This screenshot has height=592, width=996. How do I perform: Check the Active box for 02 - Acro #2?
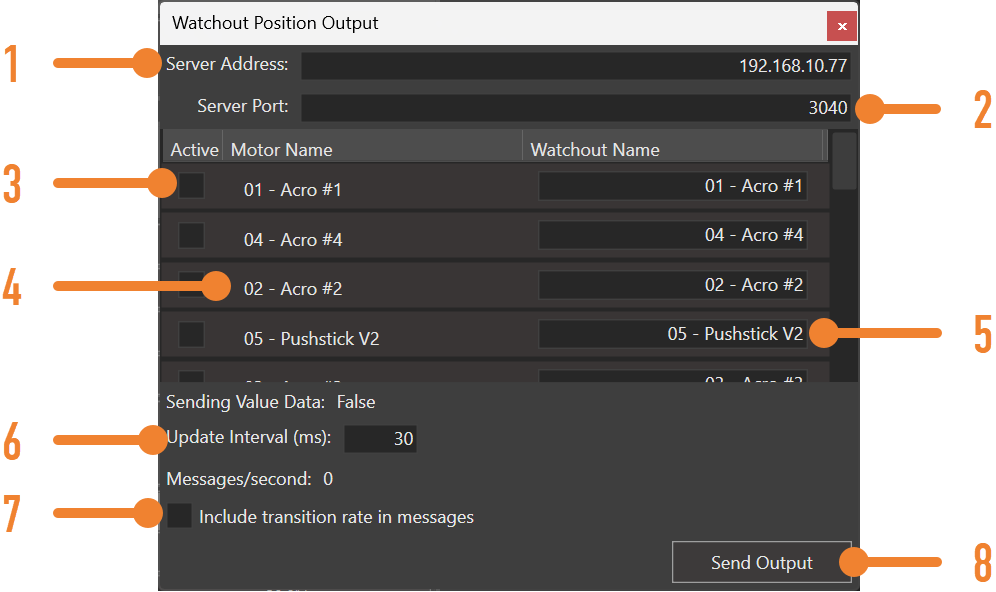pyautogui.click(x=190, y=284)
